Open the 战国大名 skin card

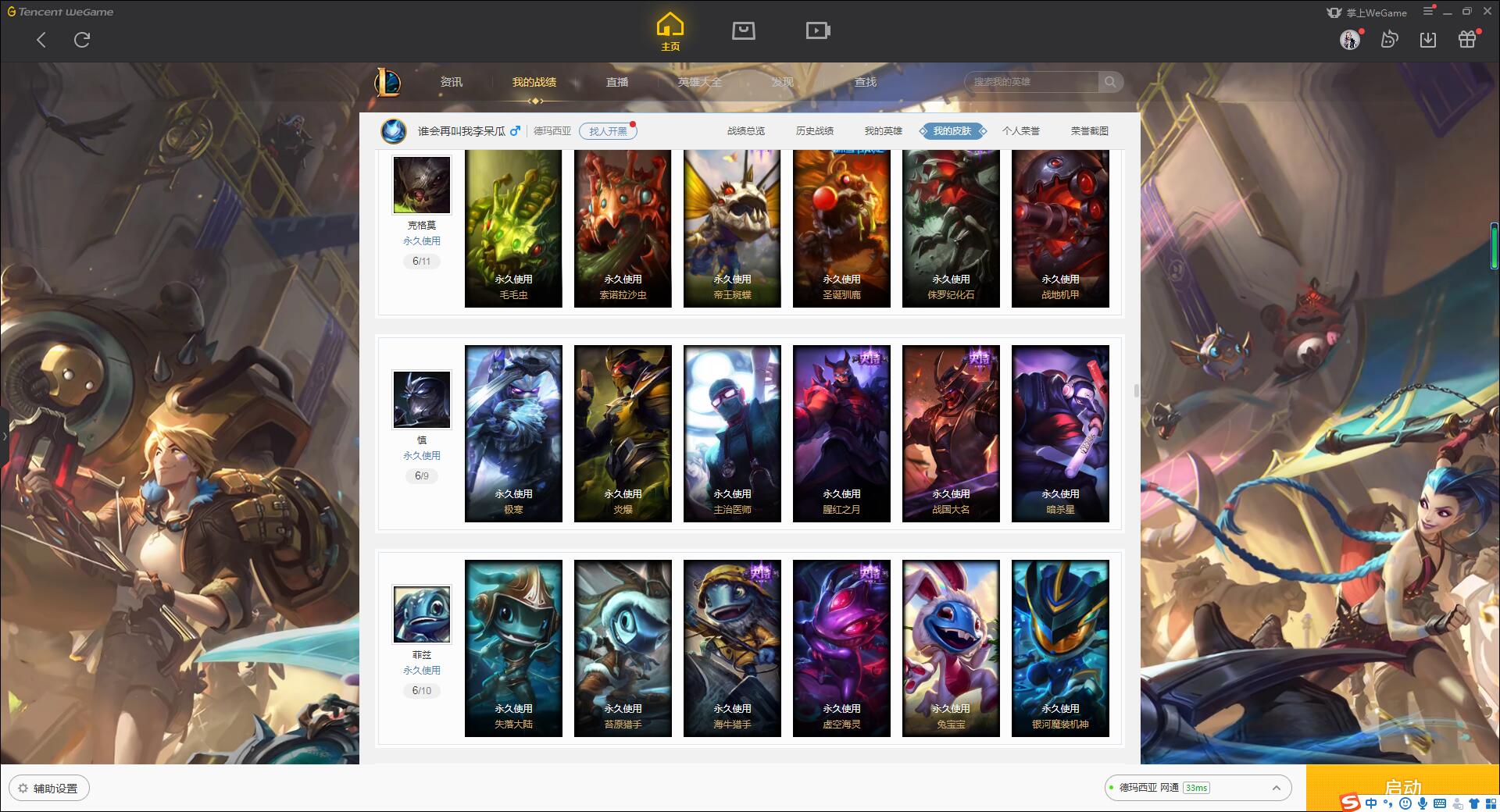[x=951, y=433]
